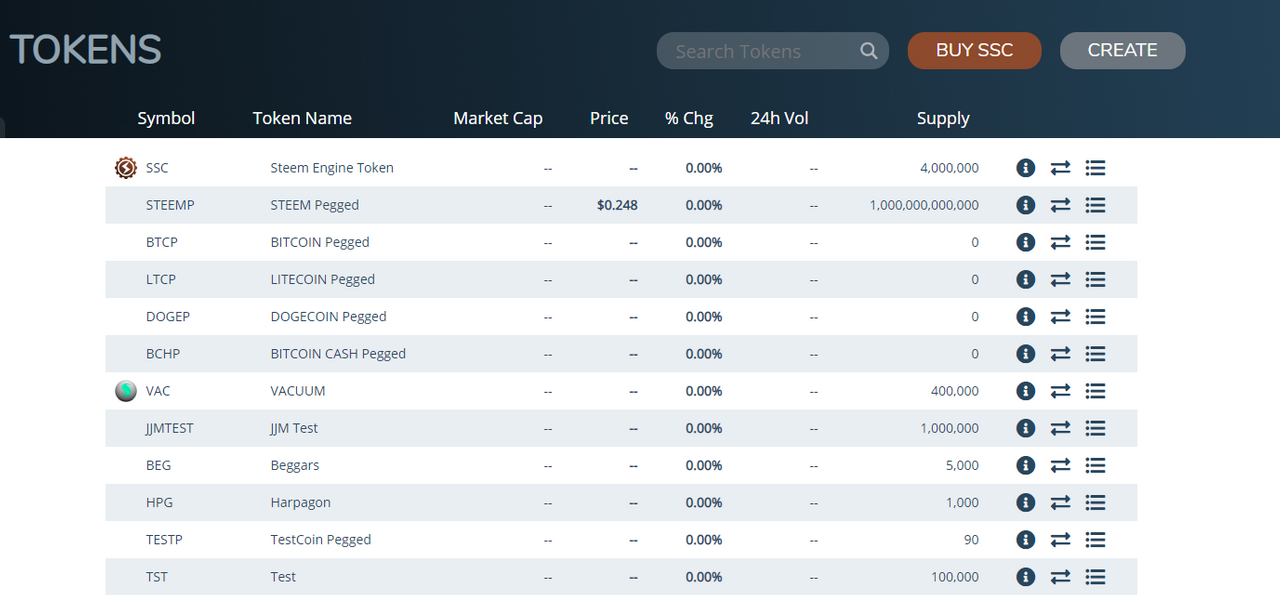
Task: Click the JJMTEST symbol
Action: [169, 428]
